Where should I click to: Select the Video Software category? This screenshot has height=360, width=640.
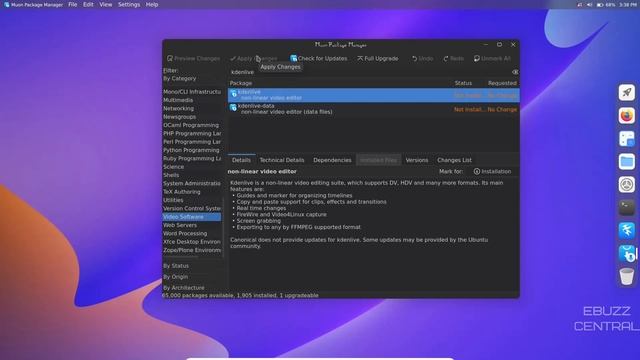point(191,217)
